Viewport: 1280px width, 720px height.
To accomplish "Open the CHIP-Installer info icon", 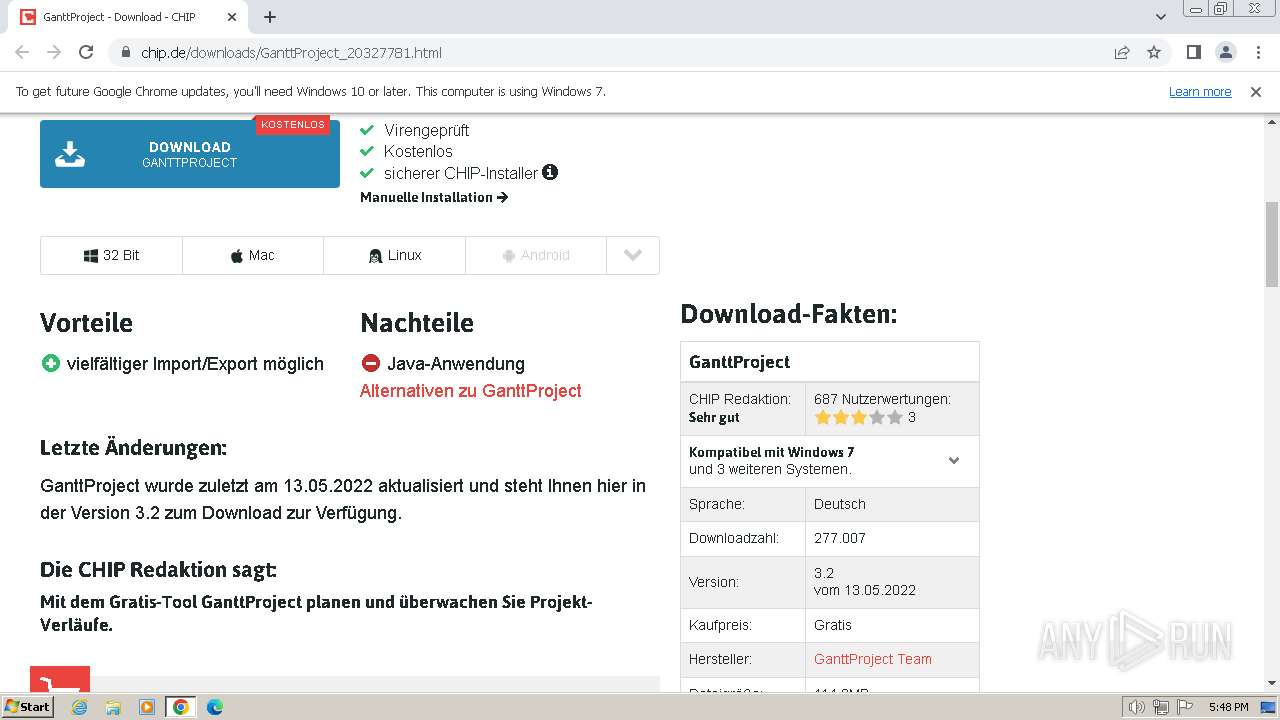I will point(550,172).
